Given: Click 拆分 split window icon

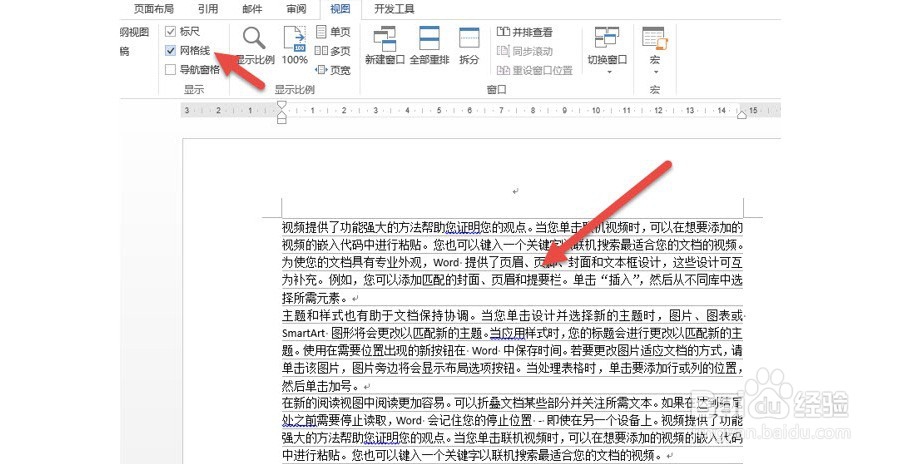Looking at the screenshot, I should [x=469, y=45].
